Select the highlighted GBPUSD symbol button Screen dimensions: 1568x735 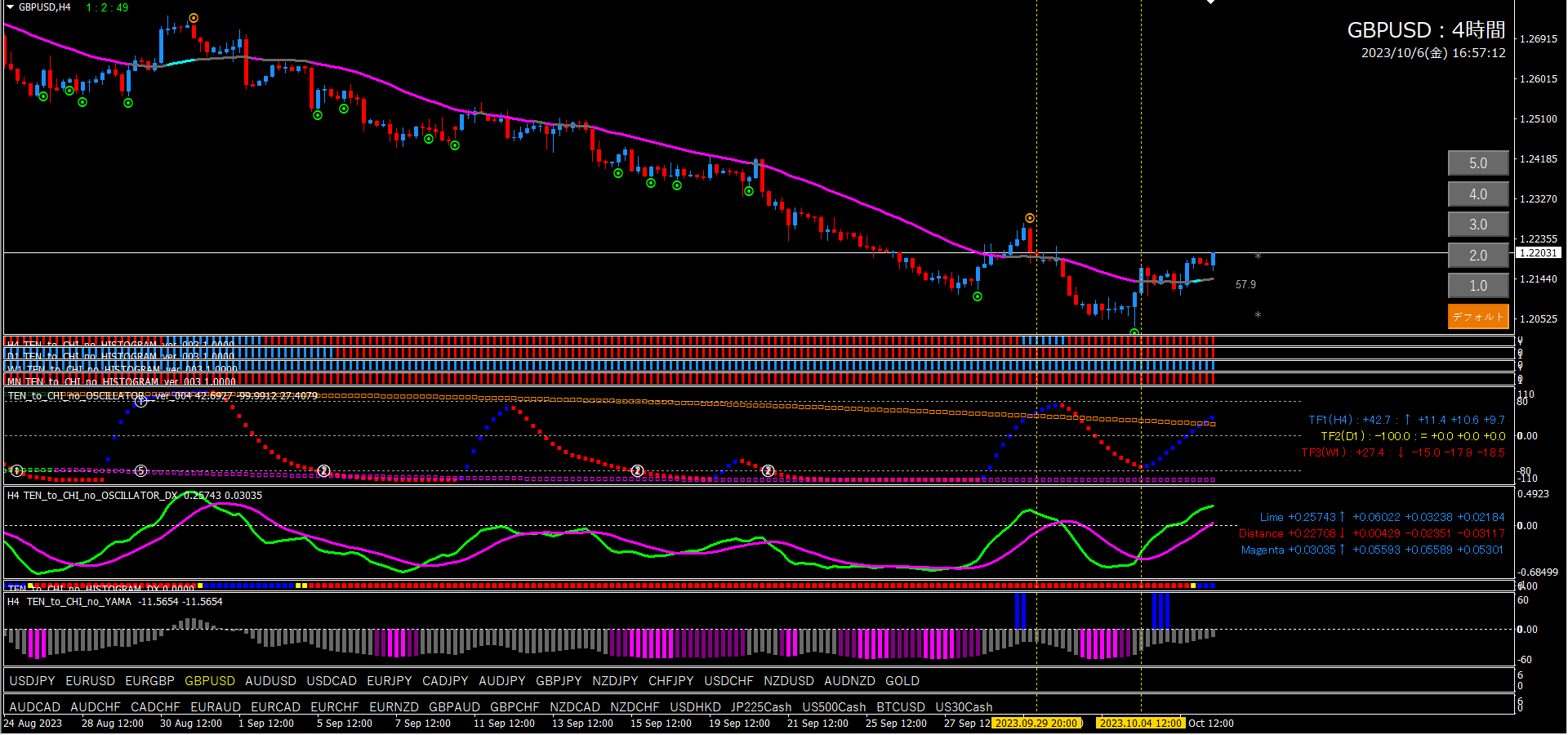click(x=210, y=681)
